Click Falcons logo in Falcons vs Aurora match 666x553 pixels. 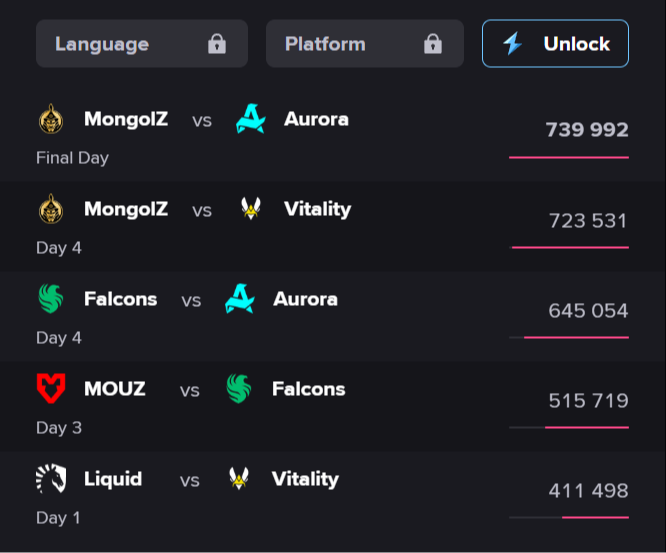[x=50, y=299]
